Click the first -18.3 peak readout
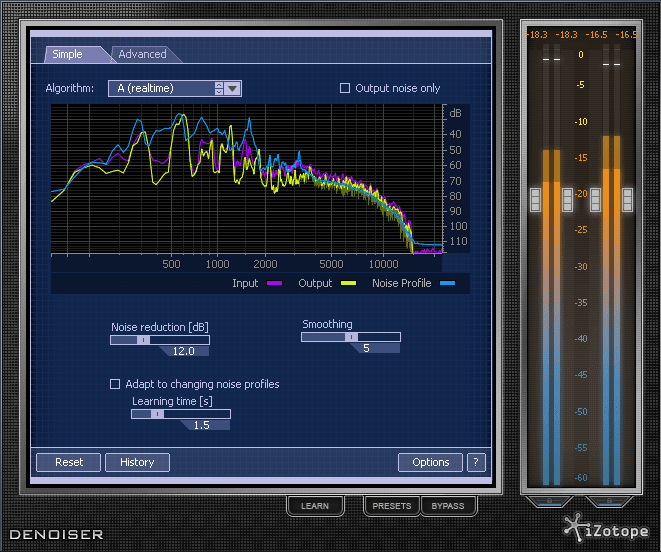Image resolution: width=661 pixels, height=552 pixels. pyautogui.click(x=537, y=35)
